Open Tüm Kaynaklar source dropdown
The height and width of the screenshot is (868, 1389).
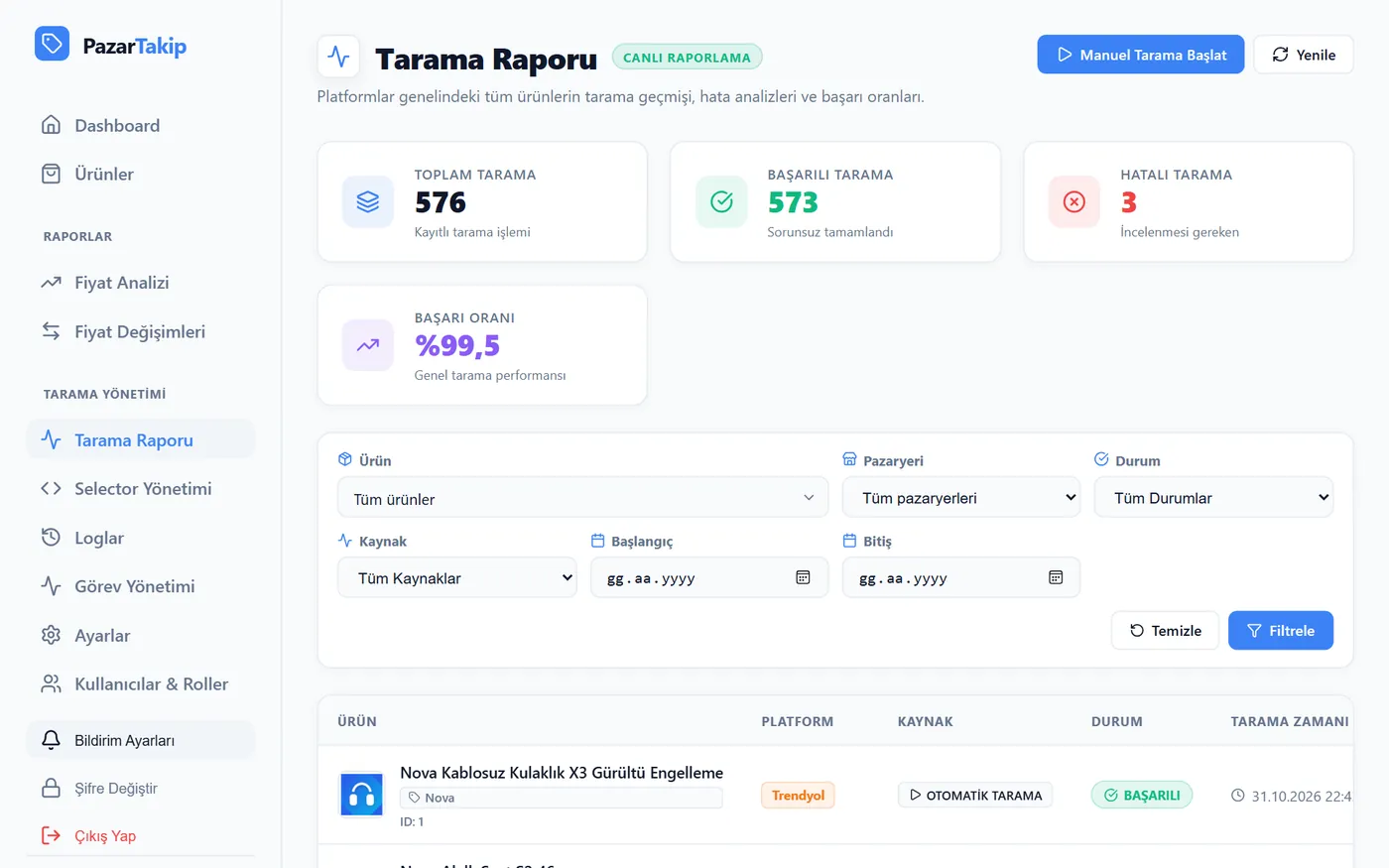(x=457, y=577)
